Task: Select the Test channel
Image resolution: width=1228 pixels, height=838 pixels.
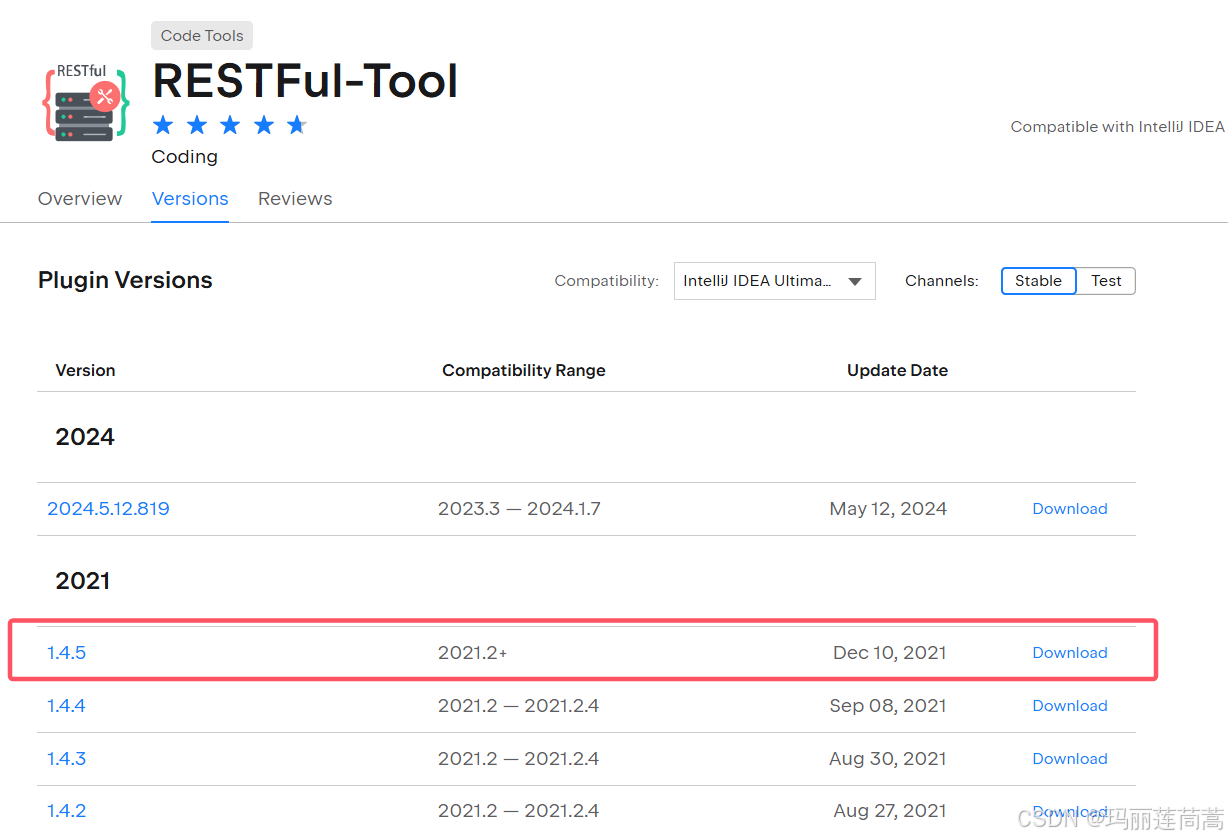Action: click(1105, 281)
